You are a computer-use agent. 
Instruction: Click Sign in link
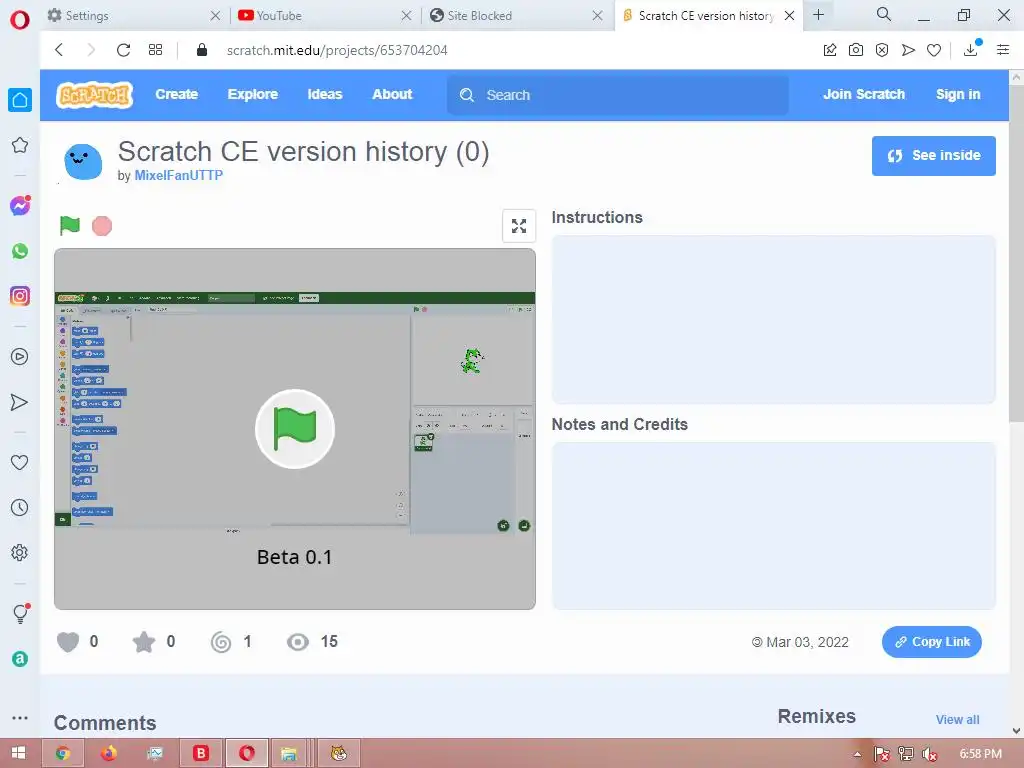click(x=958, y=94)
